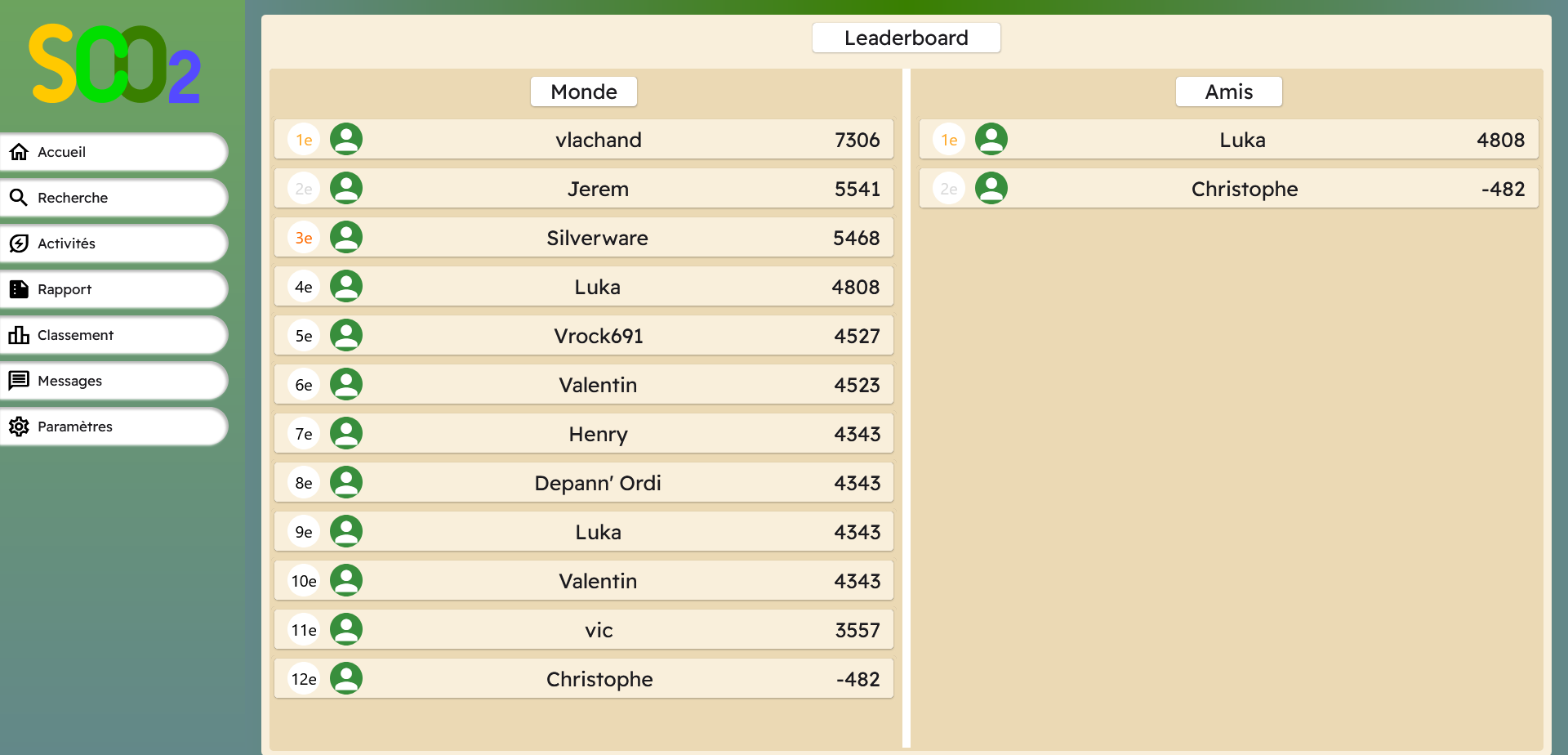Click score 5541

point(857,189)
